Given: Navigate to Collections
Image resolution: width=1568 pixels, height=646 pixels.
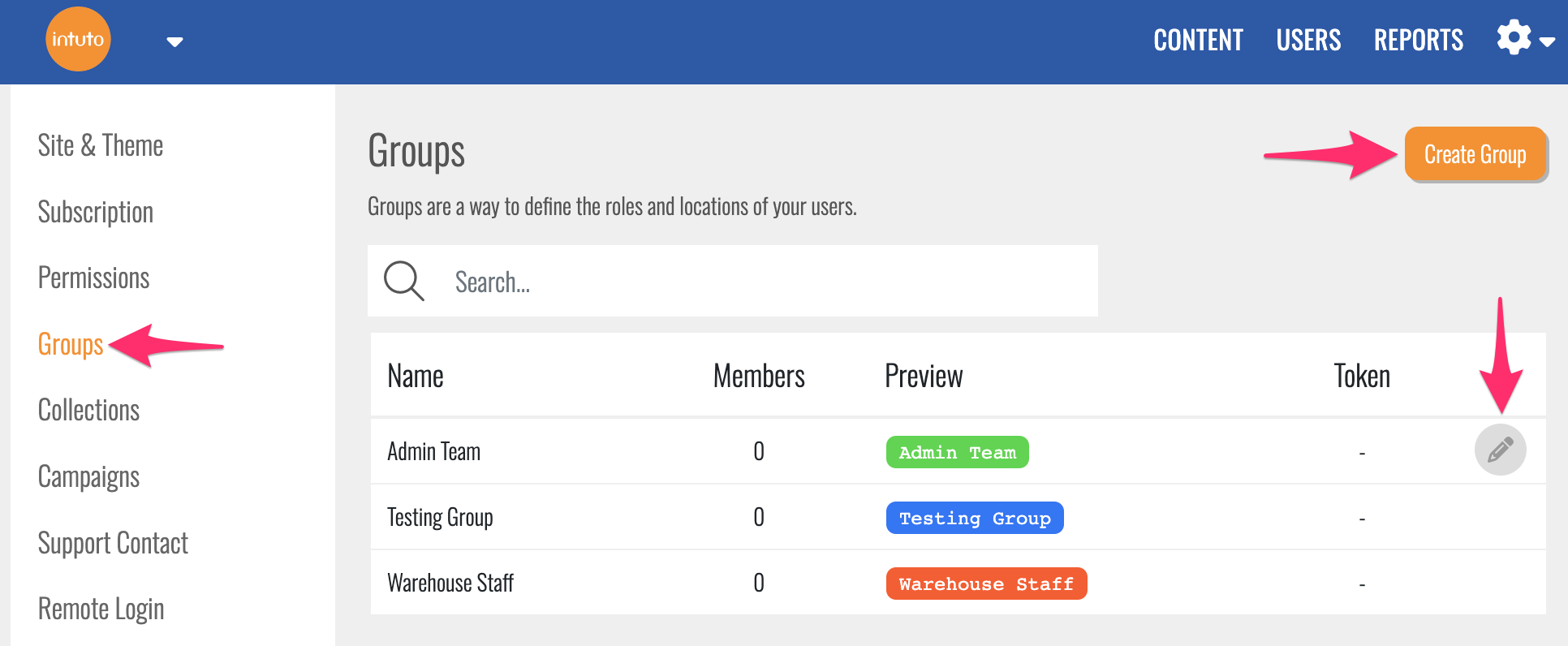Looking at the screenshot, I should (89, 411).
